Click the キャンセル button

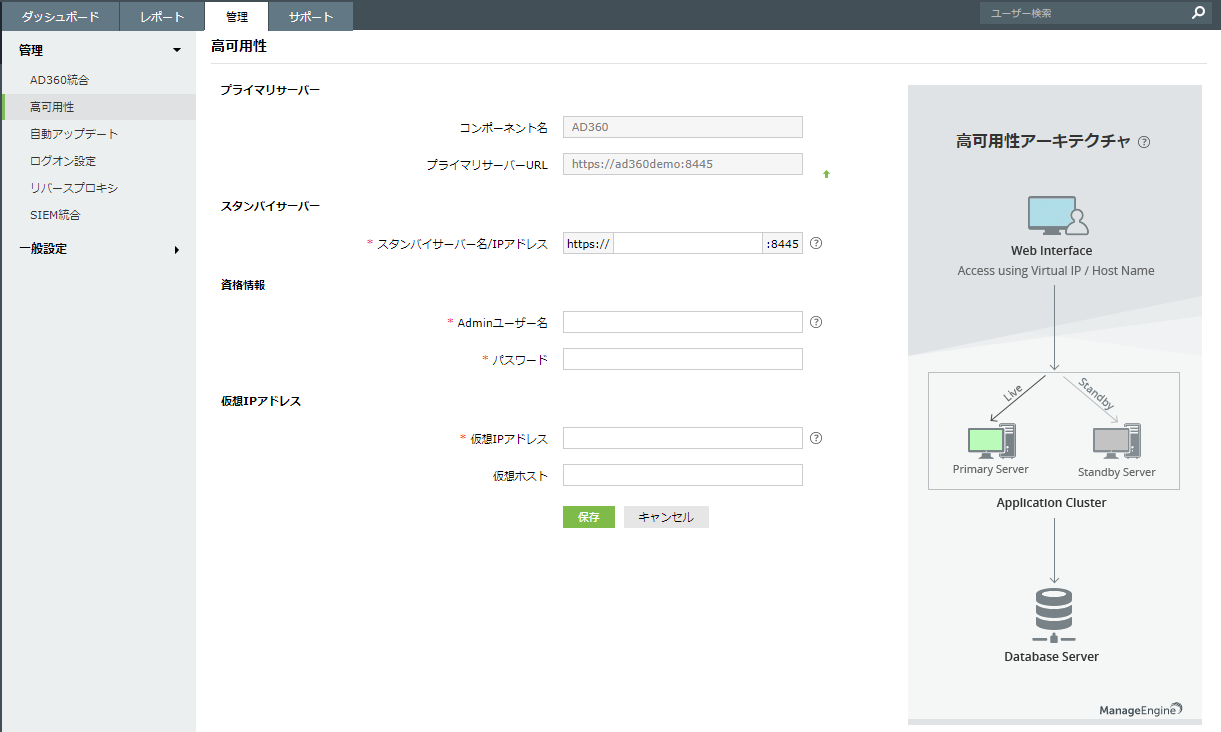coord(666,517)
